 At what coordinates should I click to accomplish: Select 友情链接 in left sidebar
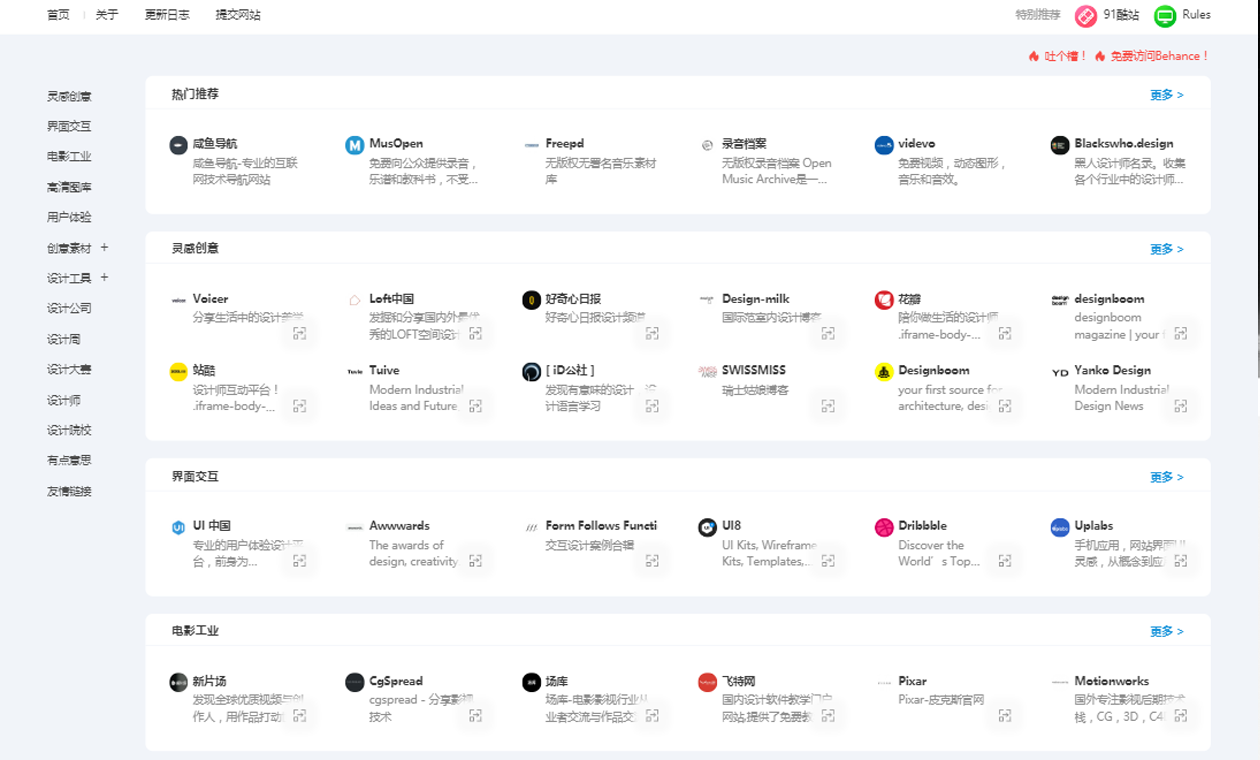pos(69,491)
